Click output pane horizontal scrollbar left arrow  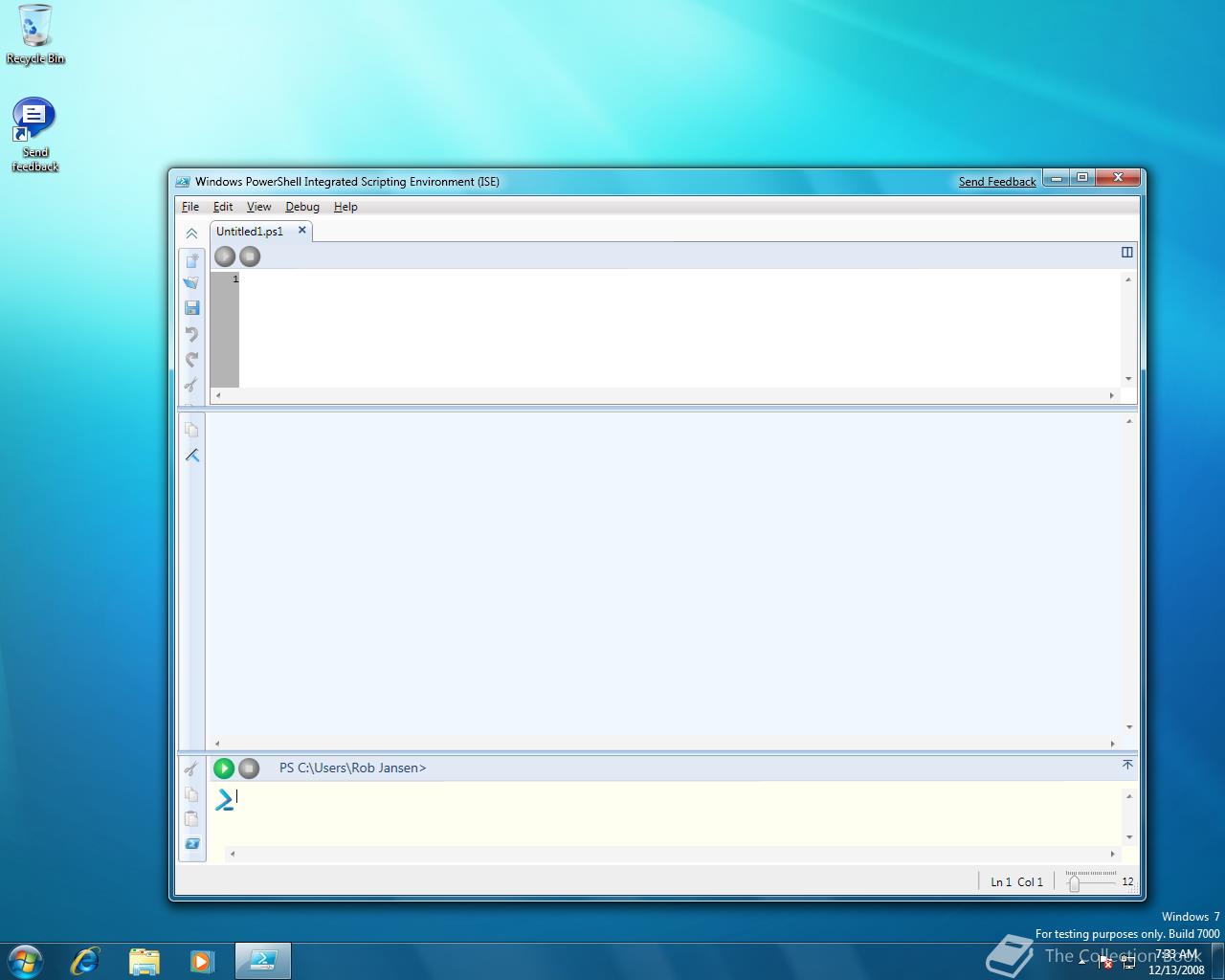click(x=217, y=744)
